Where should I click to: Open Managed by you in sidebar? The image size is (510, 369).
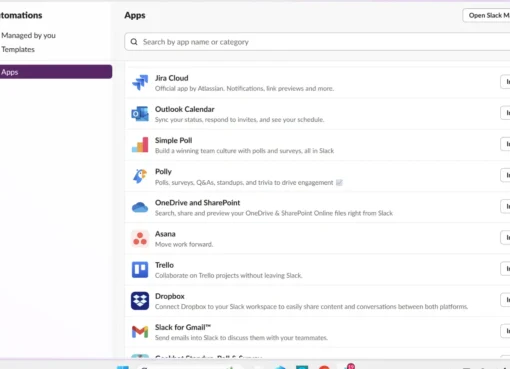click(x=28, y=35)
